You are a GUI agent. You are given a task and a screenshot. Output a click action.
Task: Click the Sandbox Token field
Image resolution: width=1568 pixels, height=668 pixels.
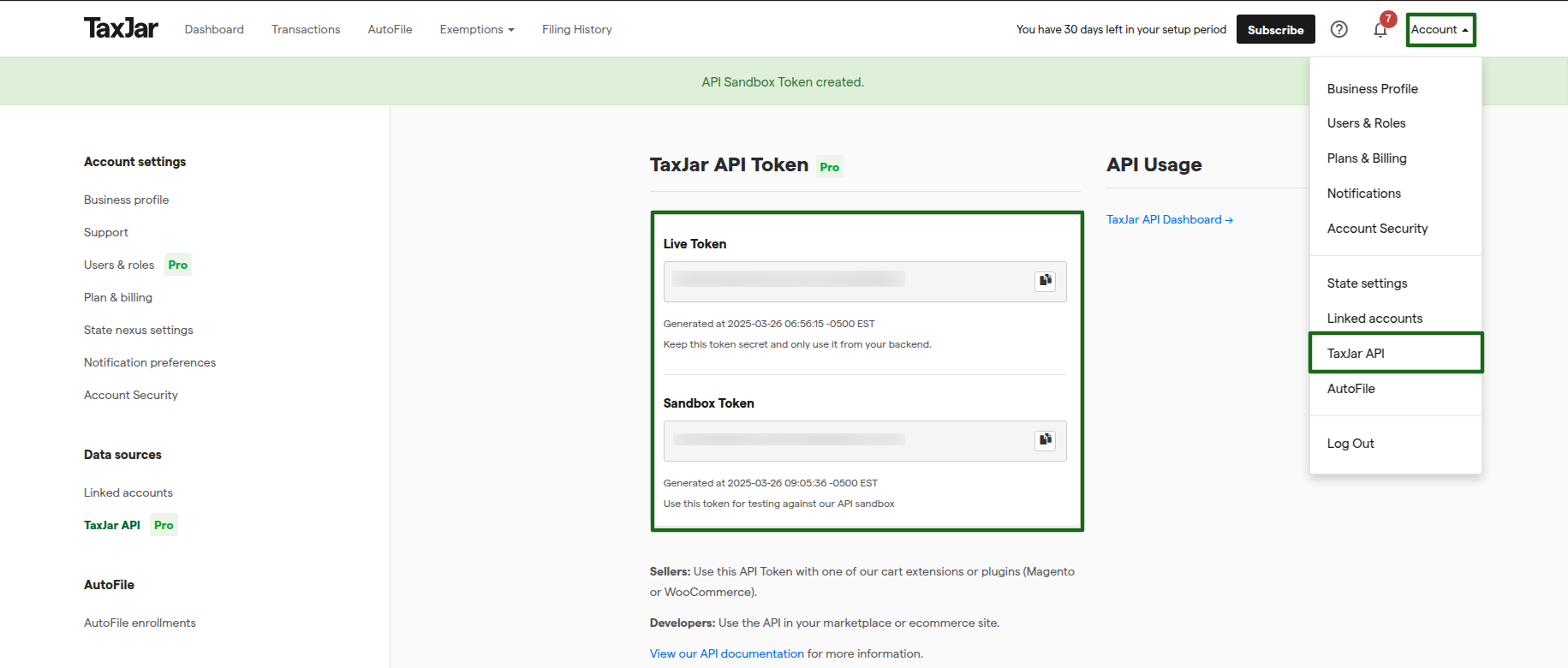865,441
